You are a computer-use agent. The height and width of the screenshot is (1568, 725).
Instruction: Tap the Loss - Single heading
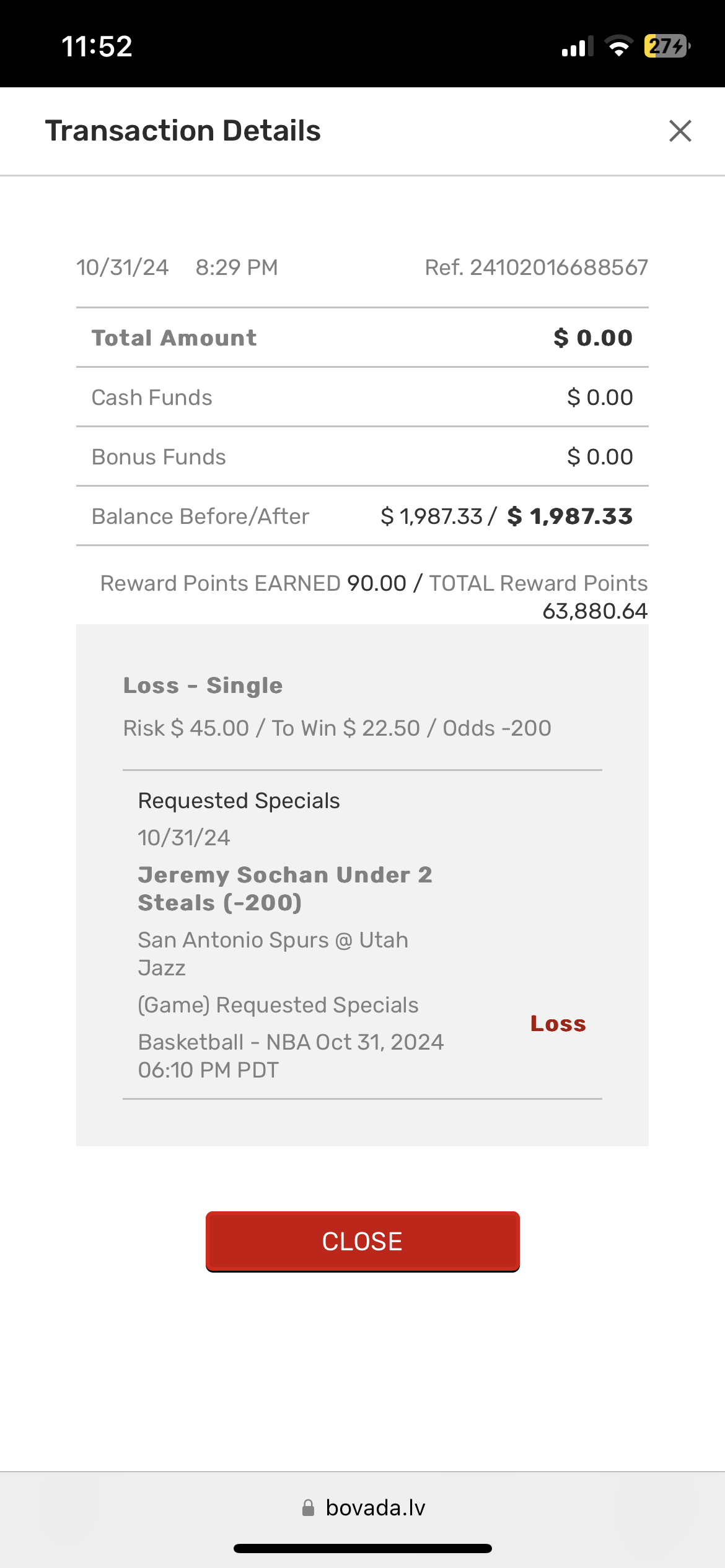point(203,686)
